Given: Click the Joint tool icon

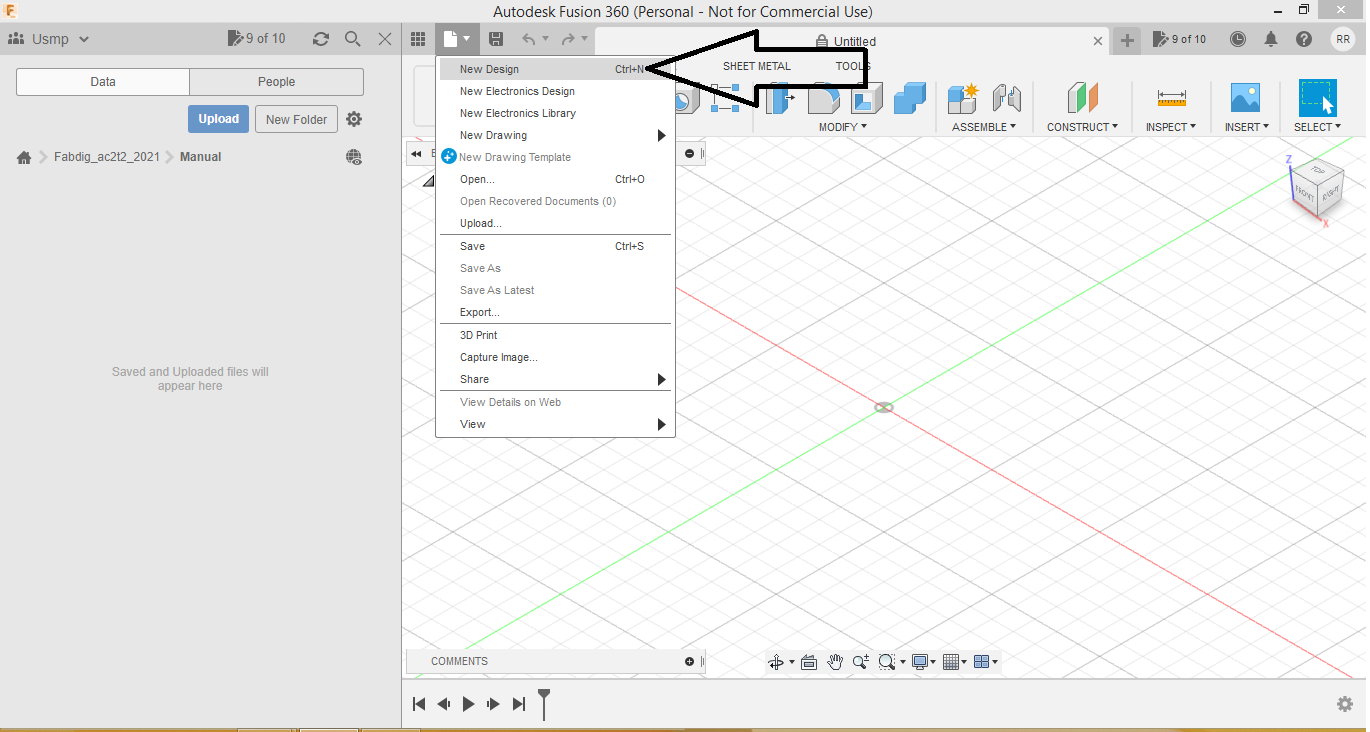Looking at the screenshot, I should [1006, 98].
